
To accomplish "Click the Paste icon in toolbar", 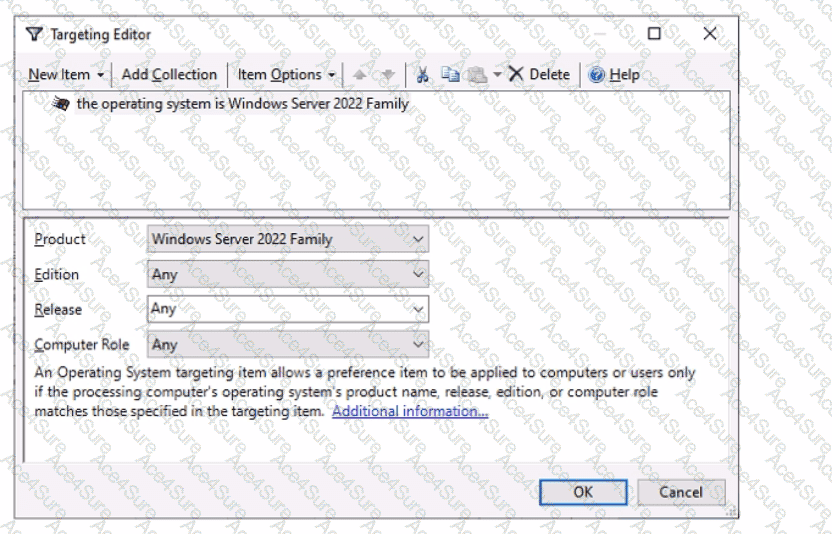I will click(476, 75).
